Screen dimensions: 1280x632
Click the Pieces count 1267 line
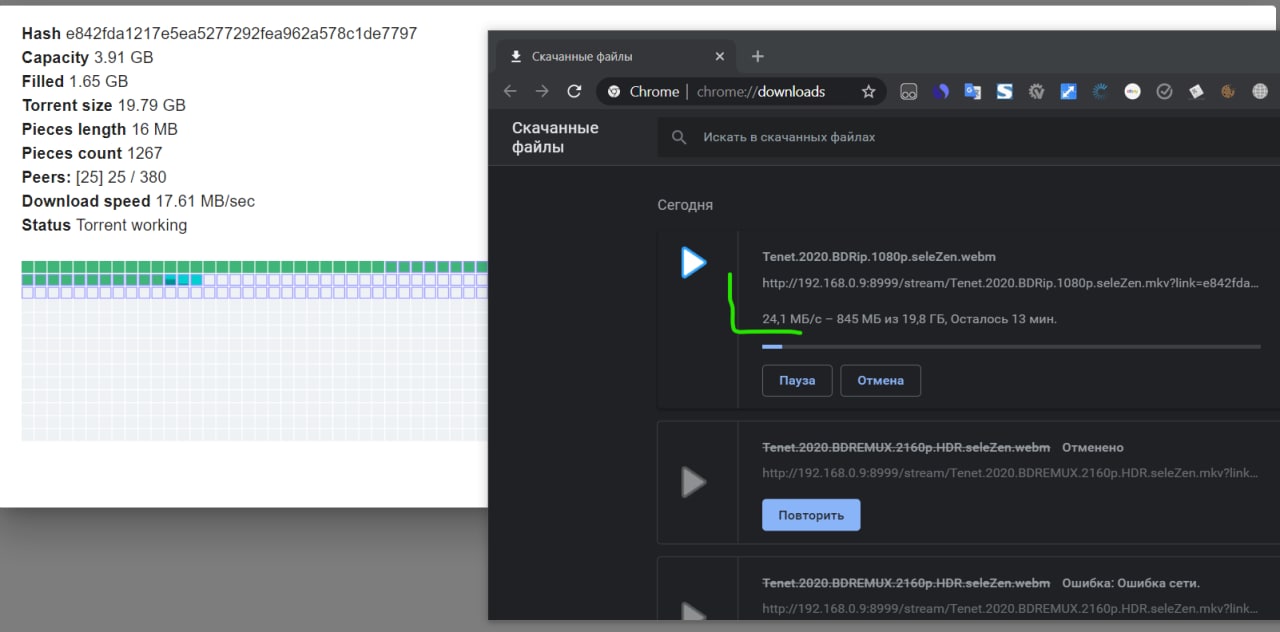pos(92,154)
